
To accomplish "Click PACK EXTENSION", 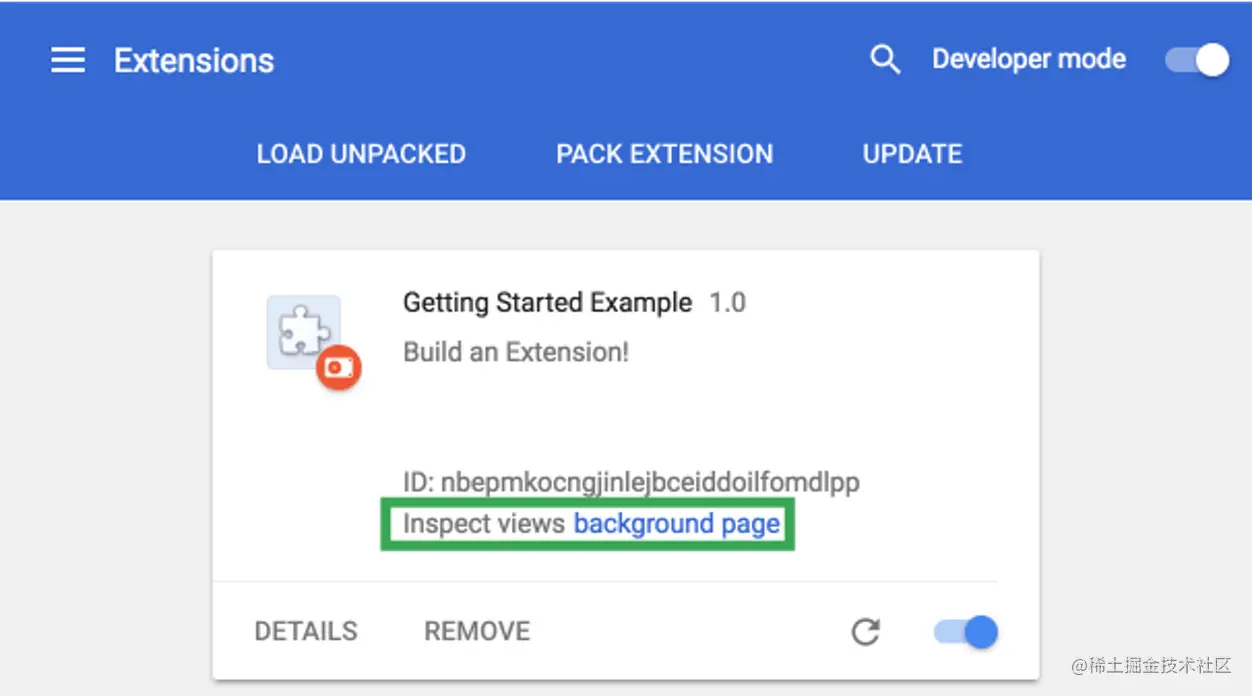I will tap(665, 154).
